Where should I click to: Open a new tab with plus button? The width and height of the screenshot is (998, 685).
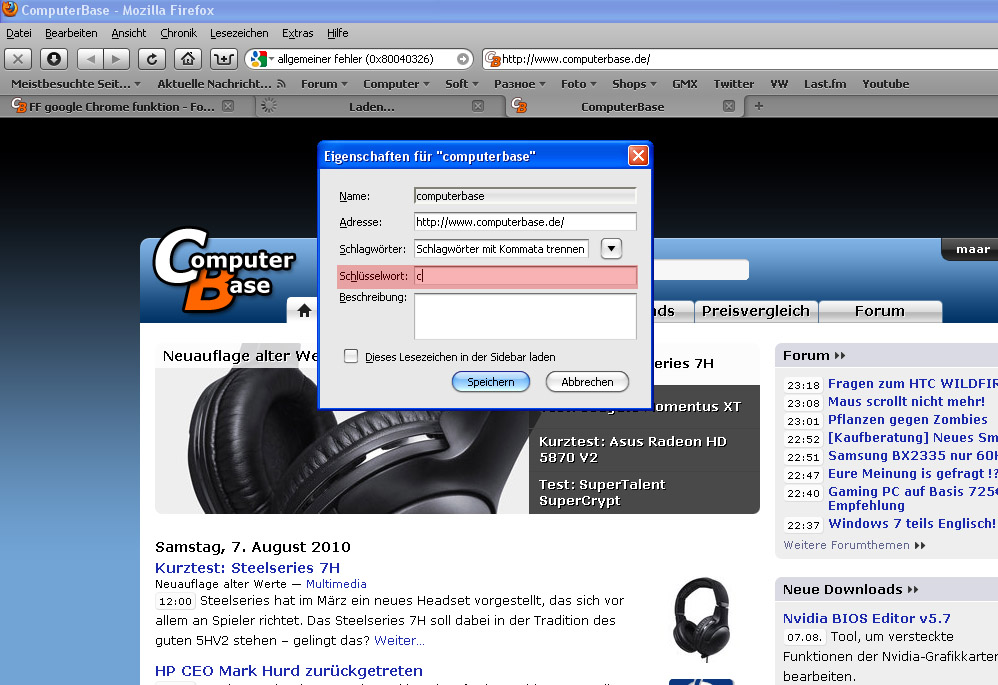pyautogui.click(x=759, y=106)
